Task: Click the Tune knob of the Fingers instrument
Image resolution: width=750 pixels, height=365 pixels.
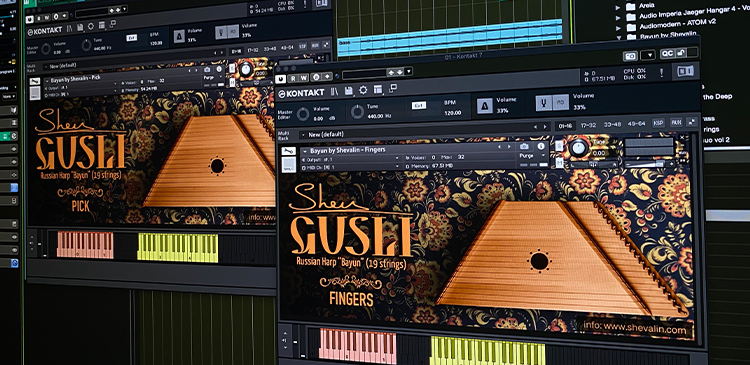Action: tap(579, 147)
